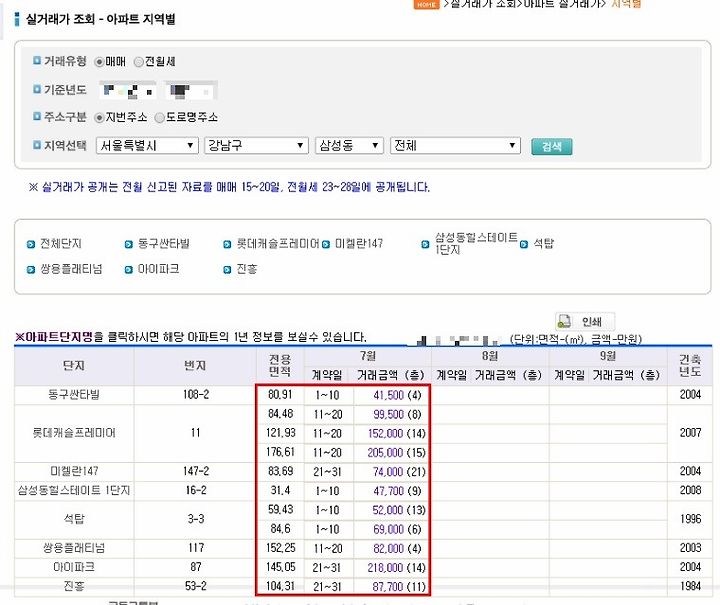720x605 pixels.
Task: Open 진흥 complex name in table
Action: [x=74, y=586]
